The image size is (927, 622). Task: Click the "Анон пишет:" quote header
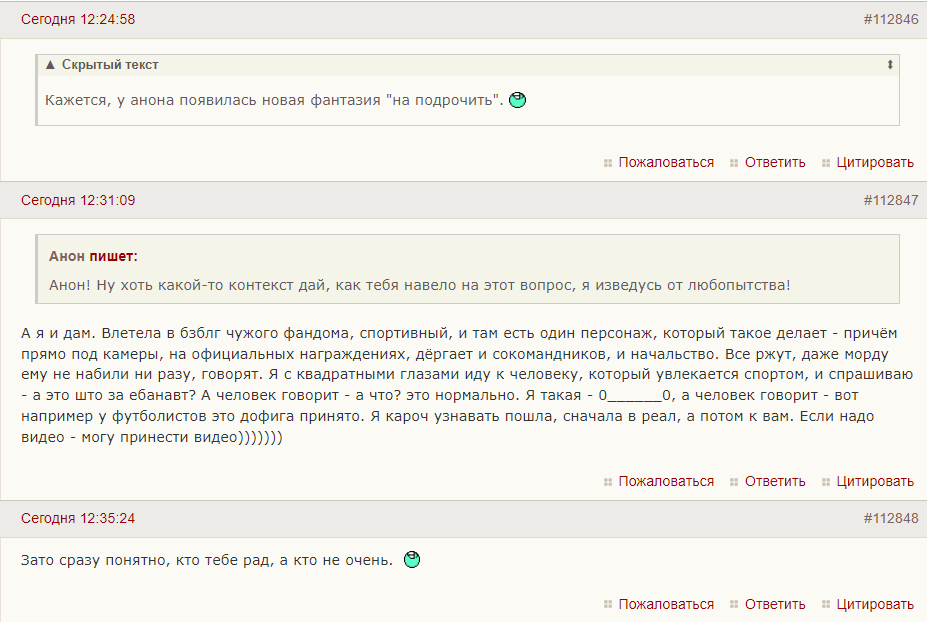pos(93,257)
